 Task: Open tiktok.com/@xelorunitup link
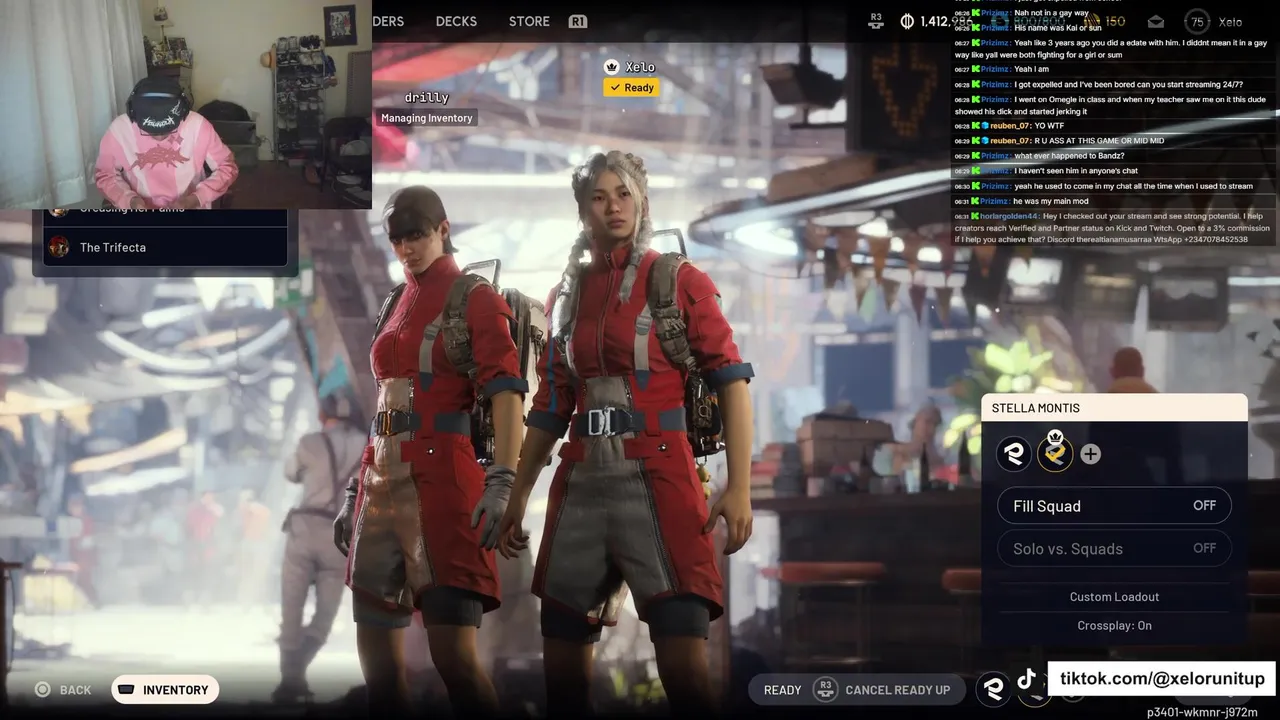pyautogui.click(x=1162, y=679)
